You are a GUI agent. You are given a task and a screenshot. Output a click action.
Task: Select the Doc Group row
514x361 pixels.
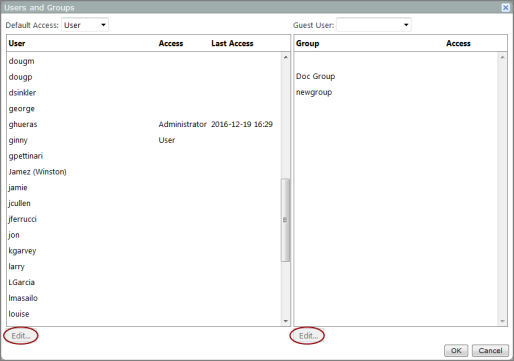coord(396,76)
